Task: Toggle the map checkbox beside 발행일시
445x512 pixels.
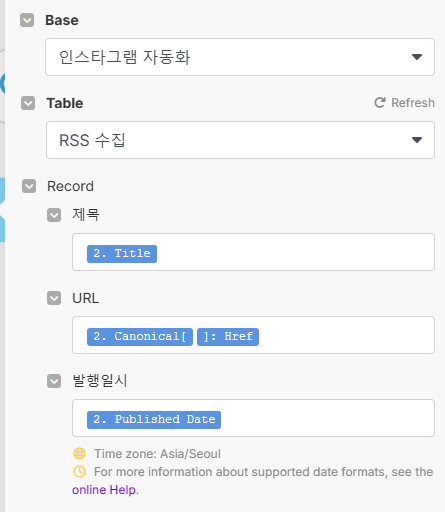Action: click(54, 381)
